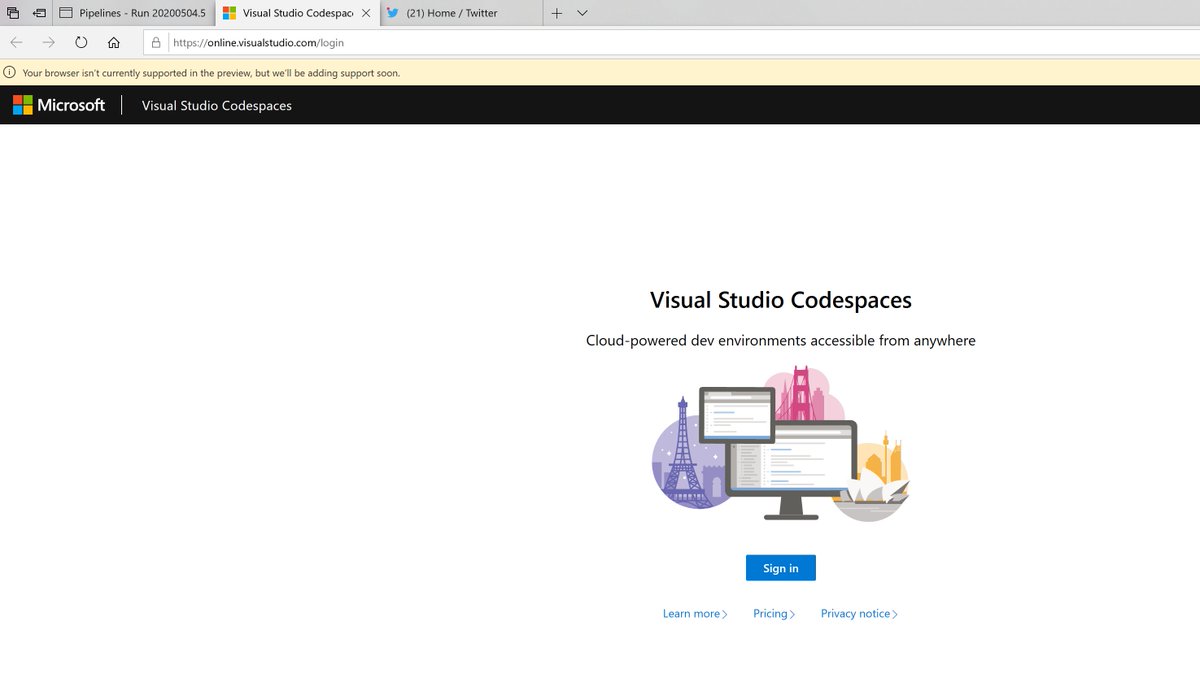This screenshot has height=695, width=1200.
Task: Go back with the browser back arrow
Action: 17,42
